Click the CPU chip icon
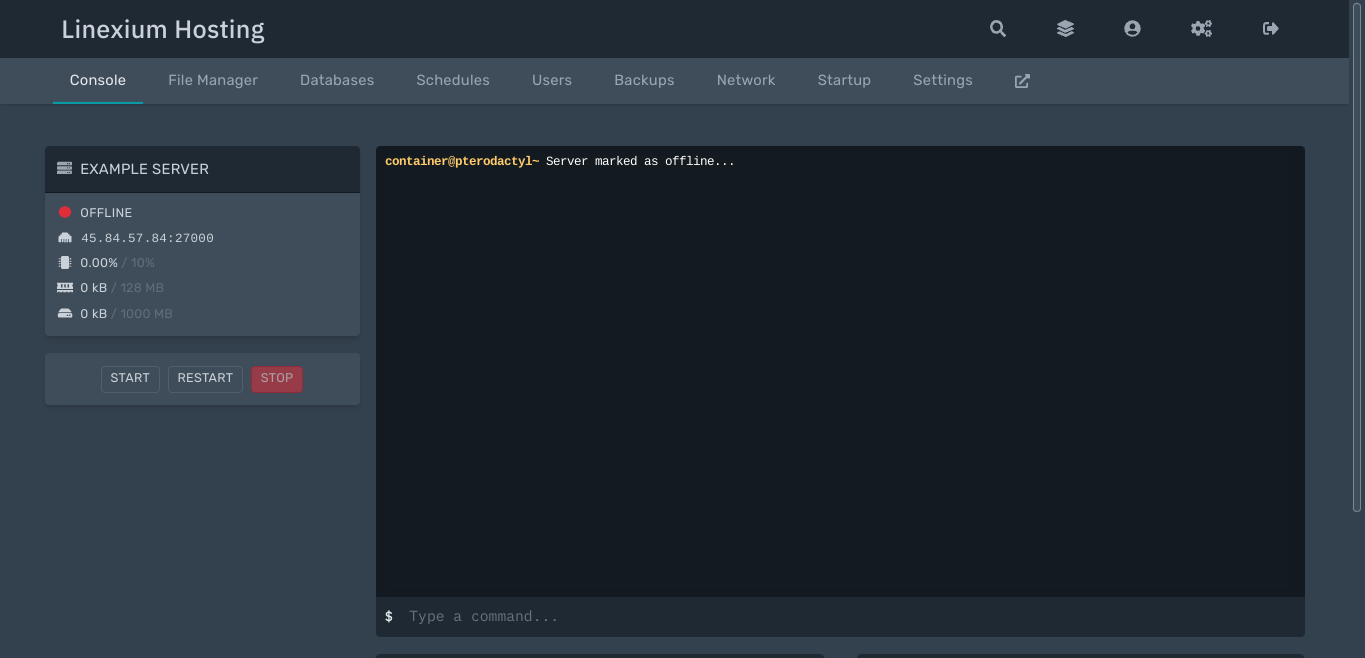Image resolution: width=1365 pixels, height=658 pixels. pyautogui.click(x=65, y=263)
